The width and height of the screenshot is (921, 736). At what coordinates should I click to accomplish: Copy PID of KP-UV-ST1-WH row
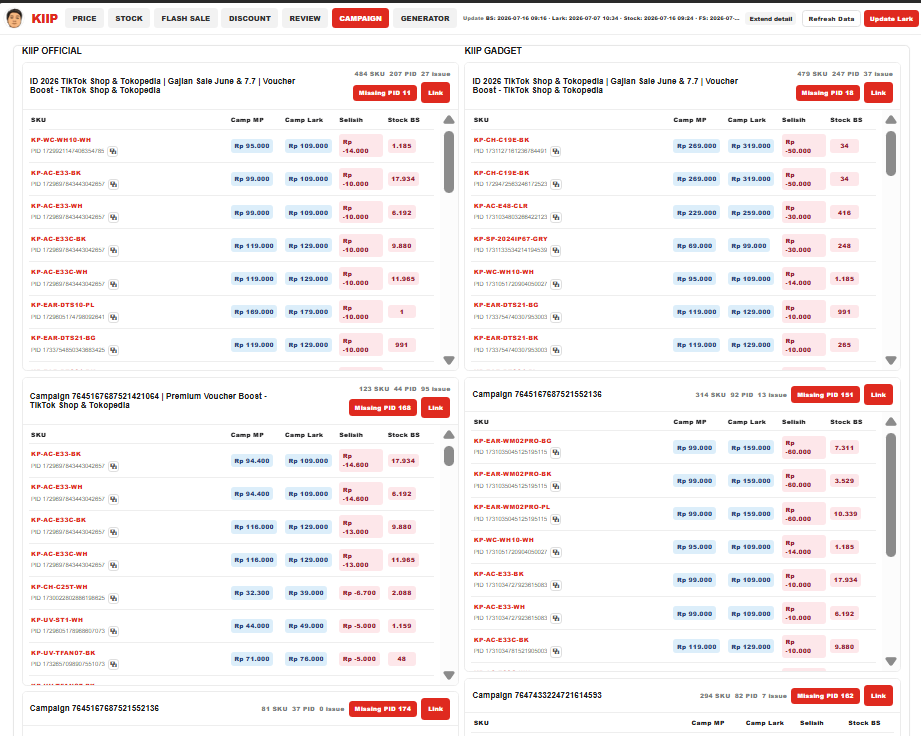tap(113, 631)
